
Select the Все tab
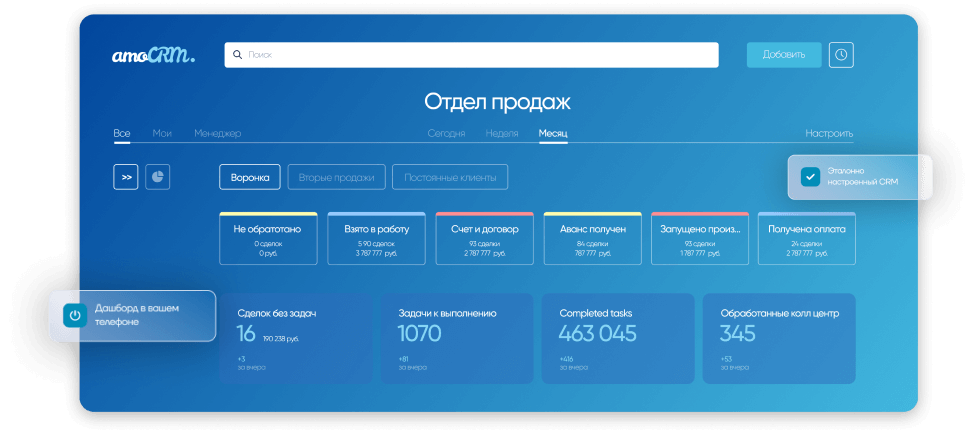click(122, 133)
